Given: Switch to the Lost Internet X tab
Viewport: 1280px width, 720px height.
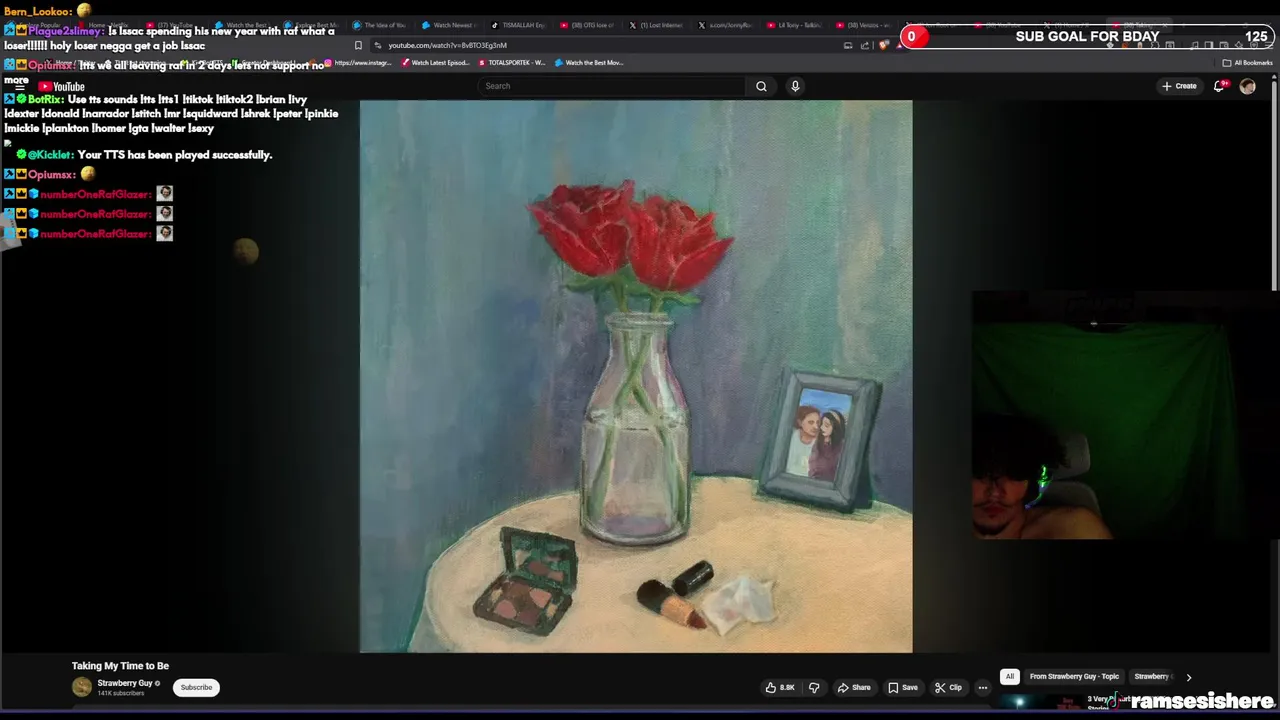Looking at the screenshot, I should point(656,25).
